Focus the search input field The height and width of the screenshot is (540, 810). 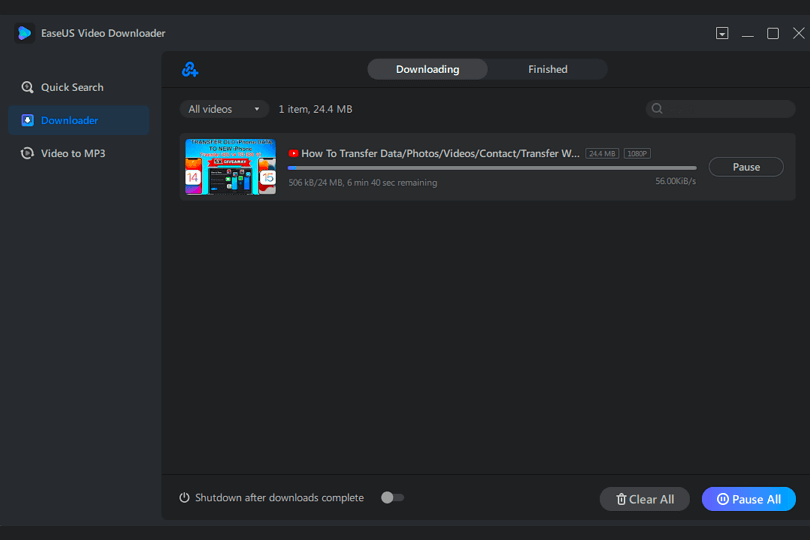[728, 109]
